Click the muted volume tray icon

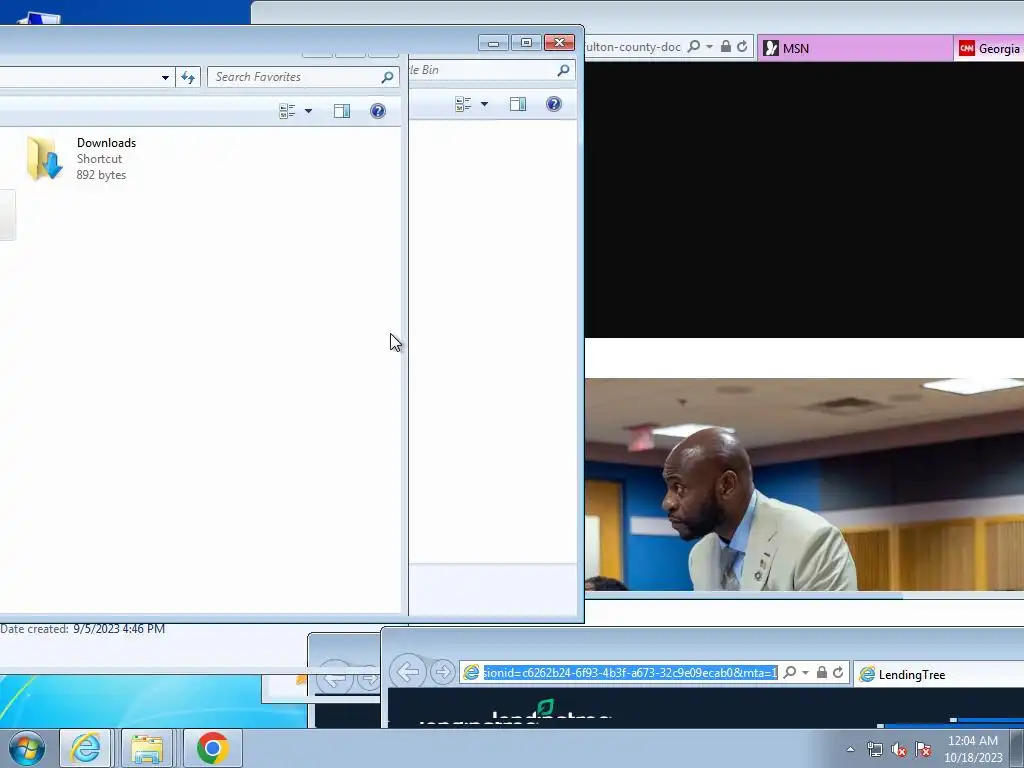(x=899, y=749)
